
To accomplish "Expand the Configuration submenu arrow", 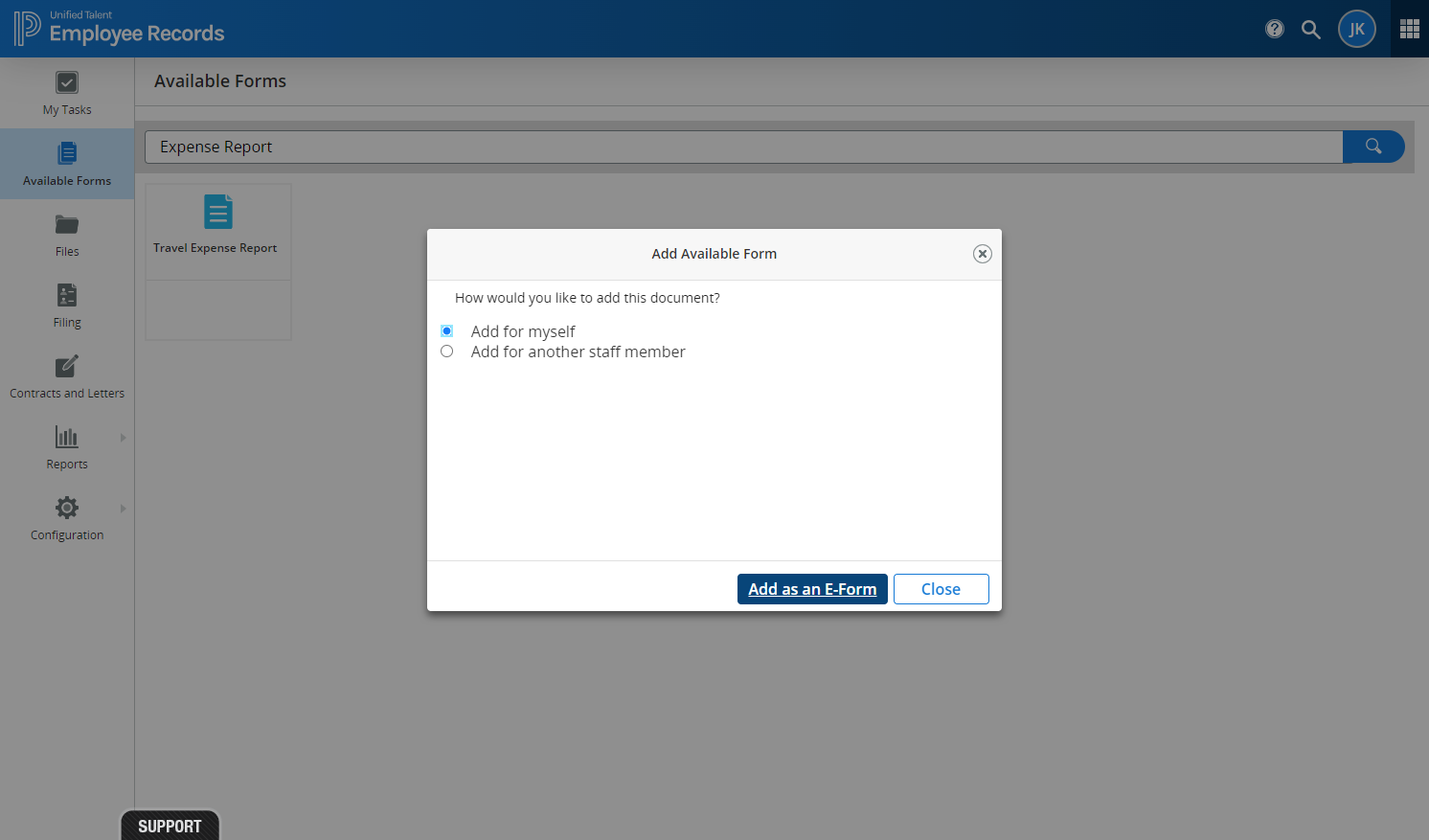I will tap(123, 509).
